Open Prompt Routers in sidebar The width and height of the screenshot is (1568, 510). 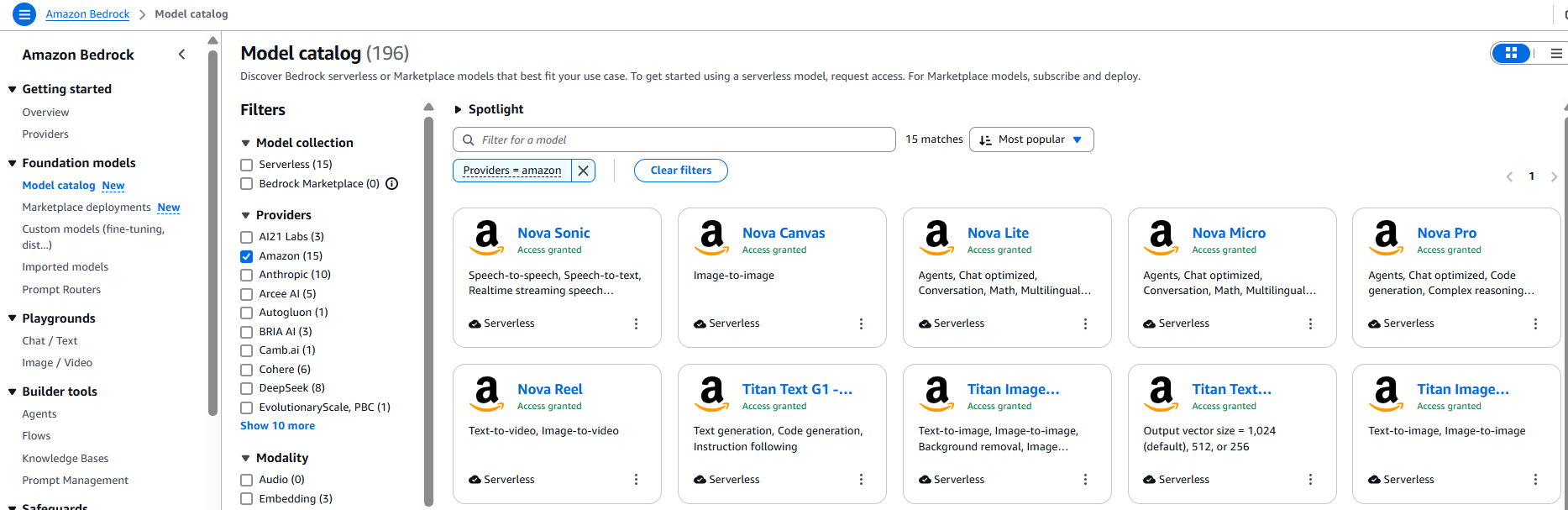(61, 290)
